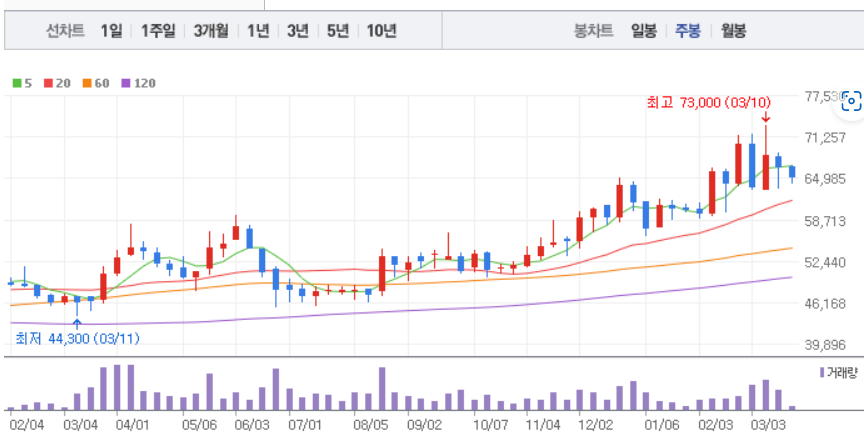Click the 선차트 label
Screen dimensions: 864x436
65,31
